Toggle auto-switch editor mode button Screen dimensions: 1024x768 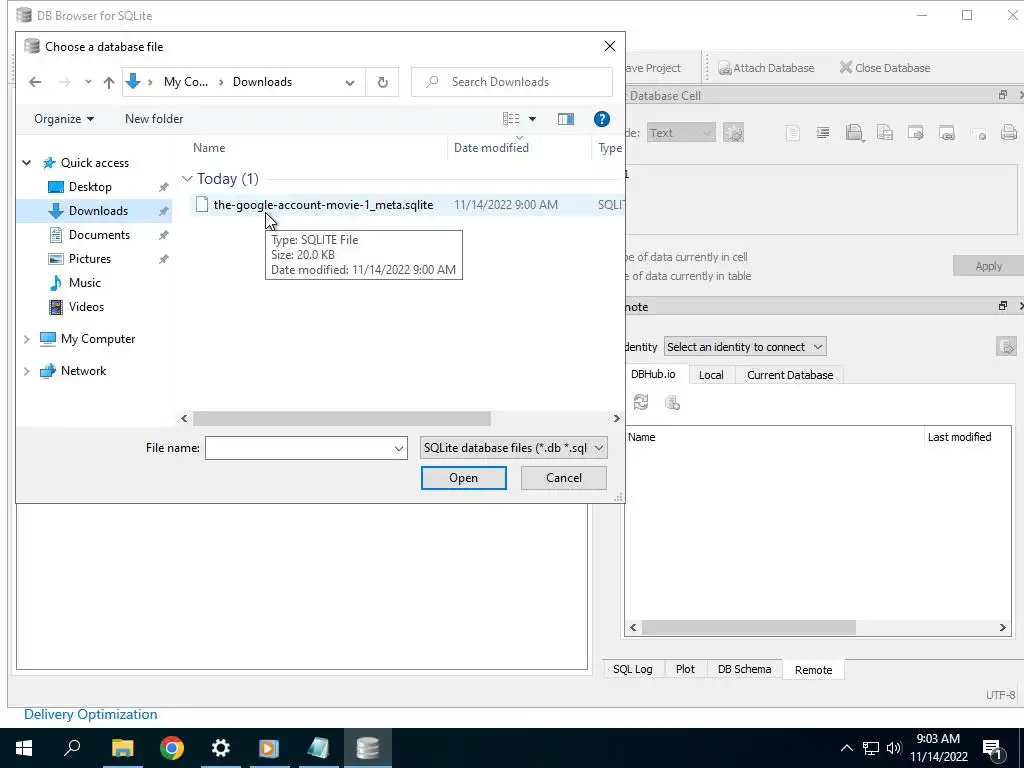point(733,133)
